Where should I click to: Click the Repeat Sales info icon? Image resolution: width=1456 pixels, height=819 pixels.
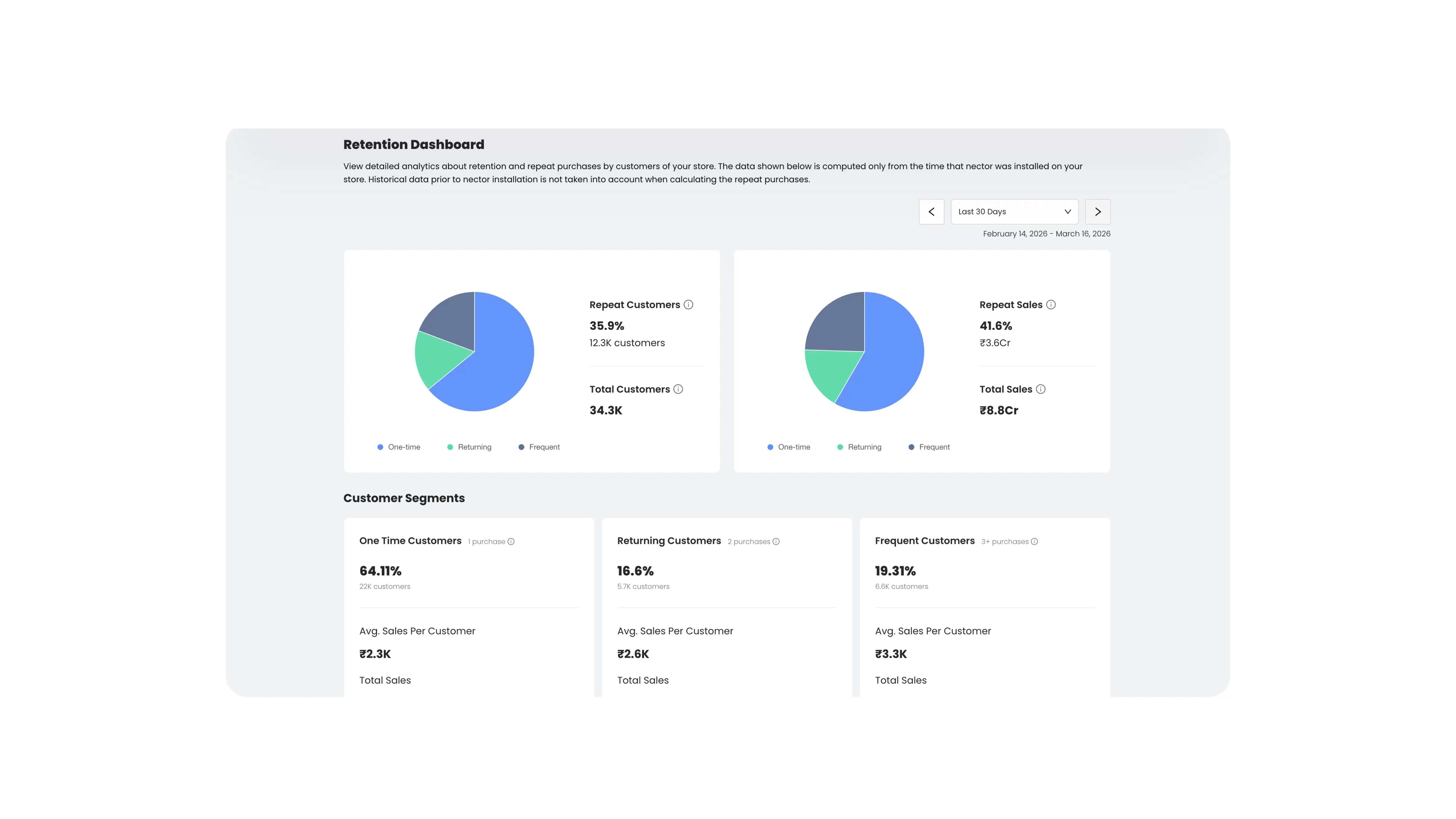click(x=1051, y=304)
